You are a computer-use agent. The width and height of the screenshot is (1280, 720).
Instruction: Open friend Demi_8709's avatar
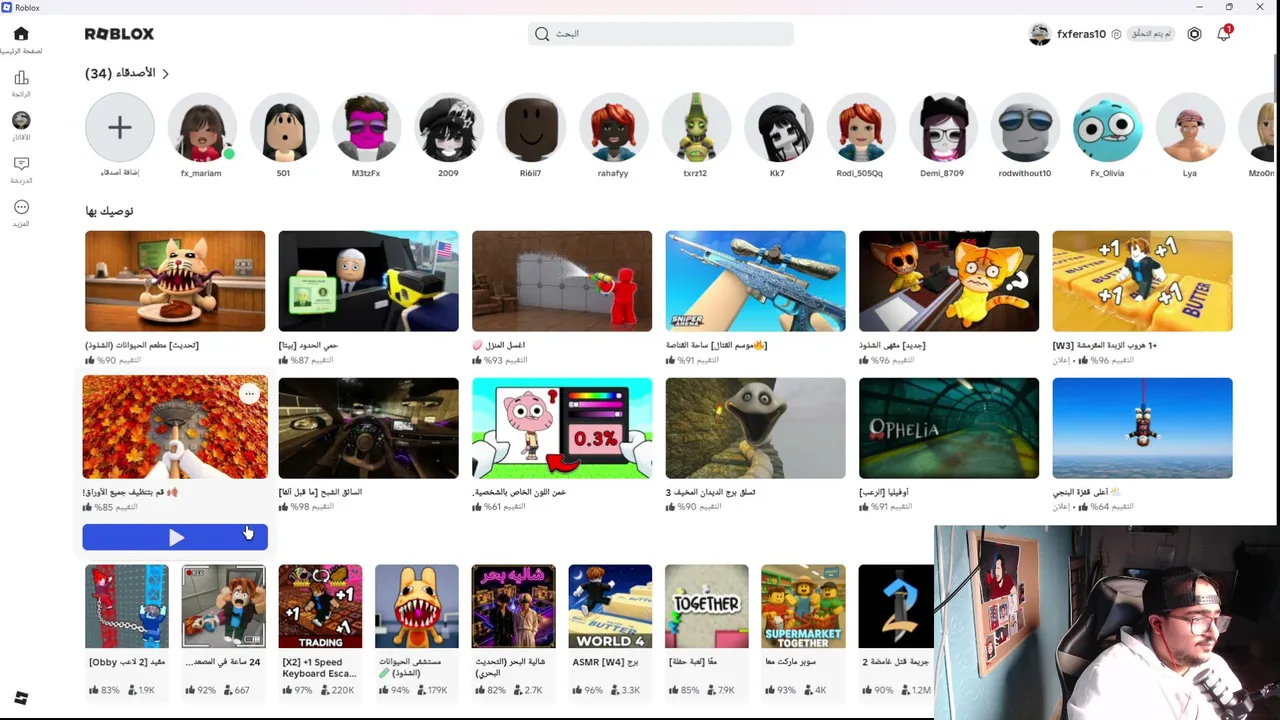943,127
